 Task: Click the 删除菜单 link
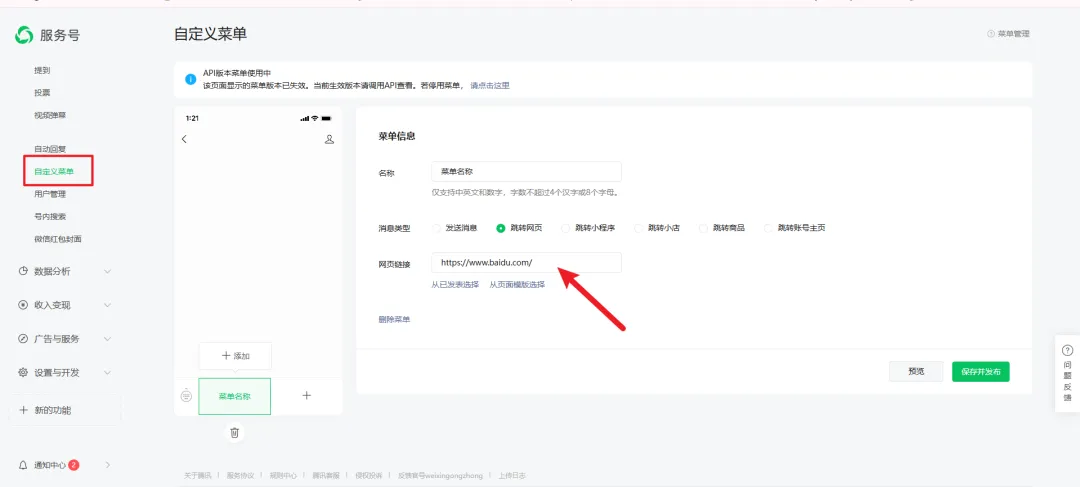click(394, 320)
